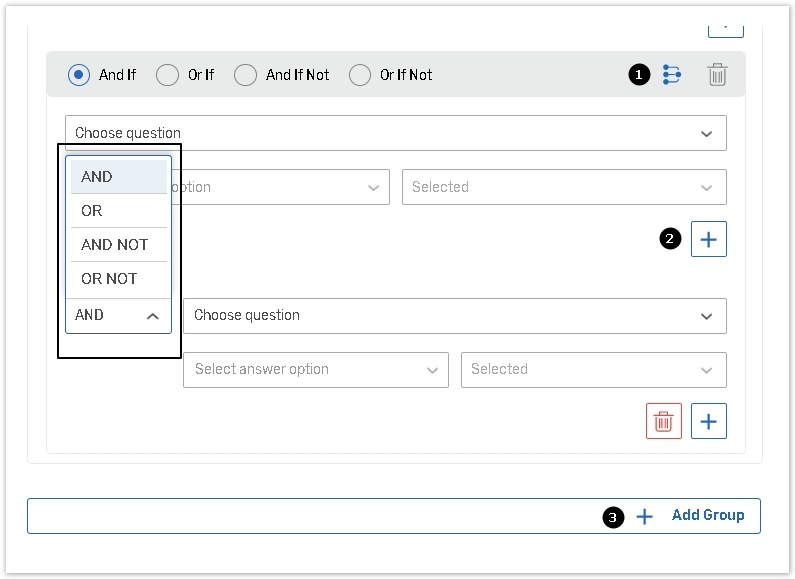This screenshot has width=795, height=579.
Task: Add a condition using bottom plus button
Action: click(x=708, y=421)
